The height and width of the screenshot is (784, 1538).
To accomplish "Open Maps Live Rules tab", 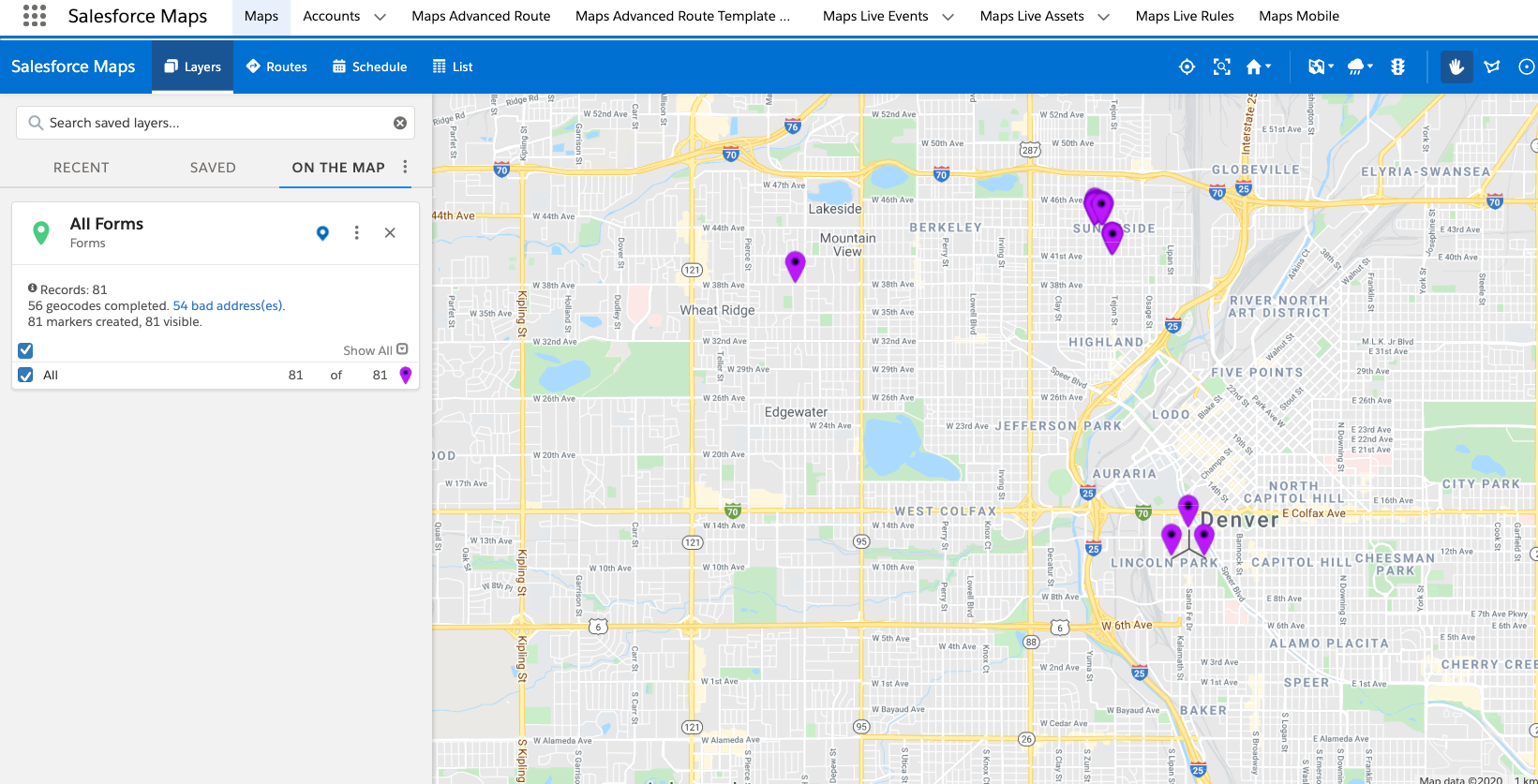I will point(1185,16).
